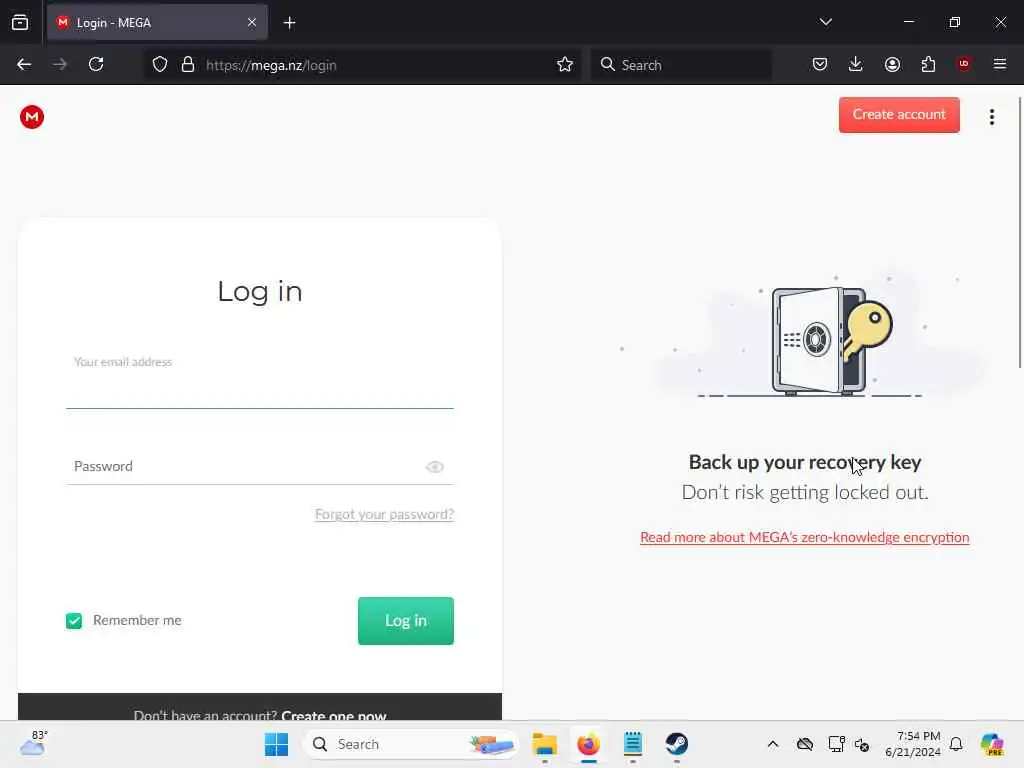Expand the List all tabs dropdown

(825, 22)
